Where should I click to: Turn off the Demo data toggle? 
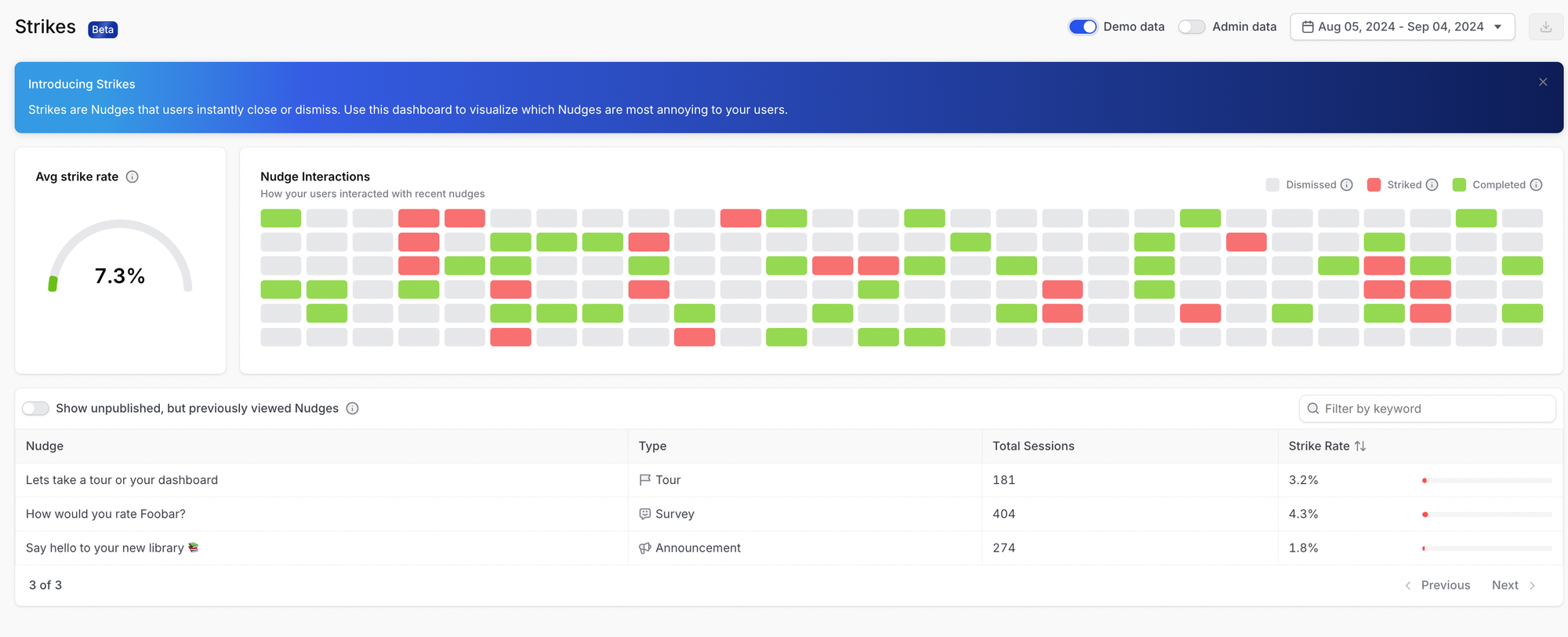[1083, 27]
